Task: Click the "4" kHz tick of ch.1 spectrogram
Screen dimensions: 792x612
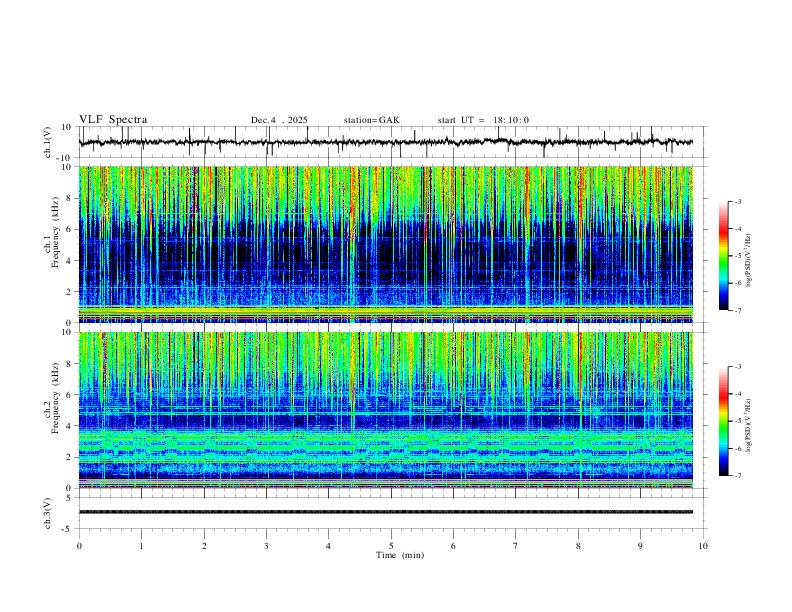Action: [x=69, y=261]
